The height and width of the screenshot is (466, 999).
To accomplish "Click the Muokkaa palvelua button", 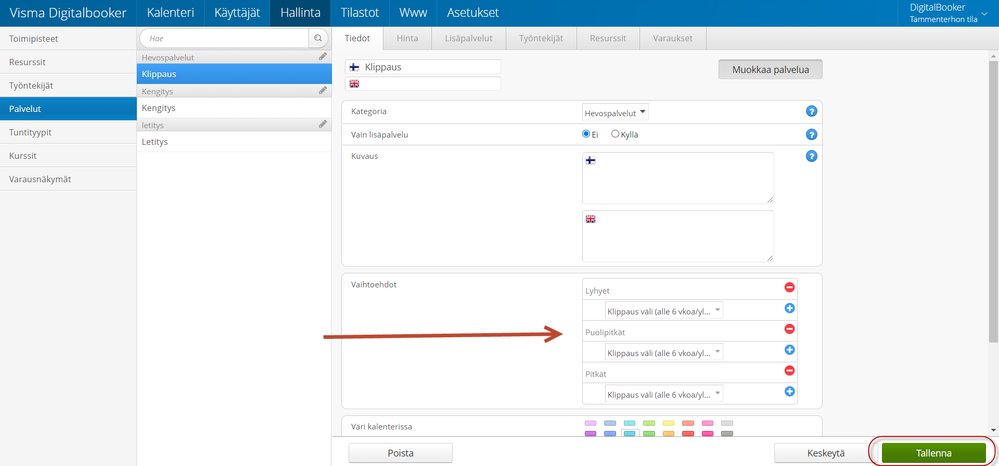I will coord(770,69).
